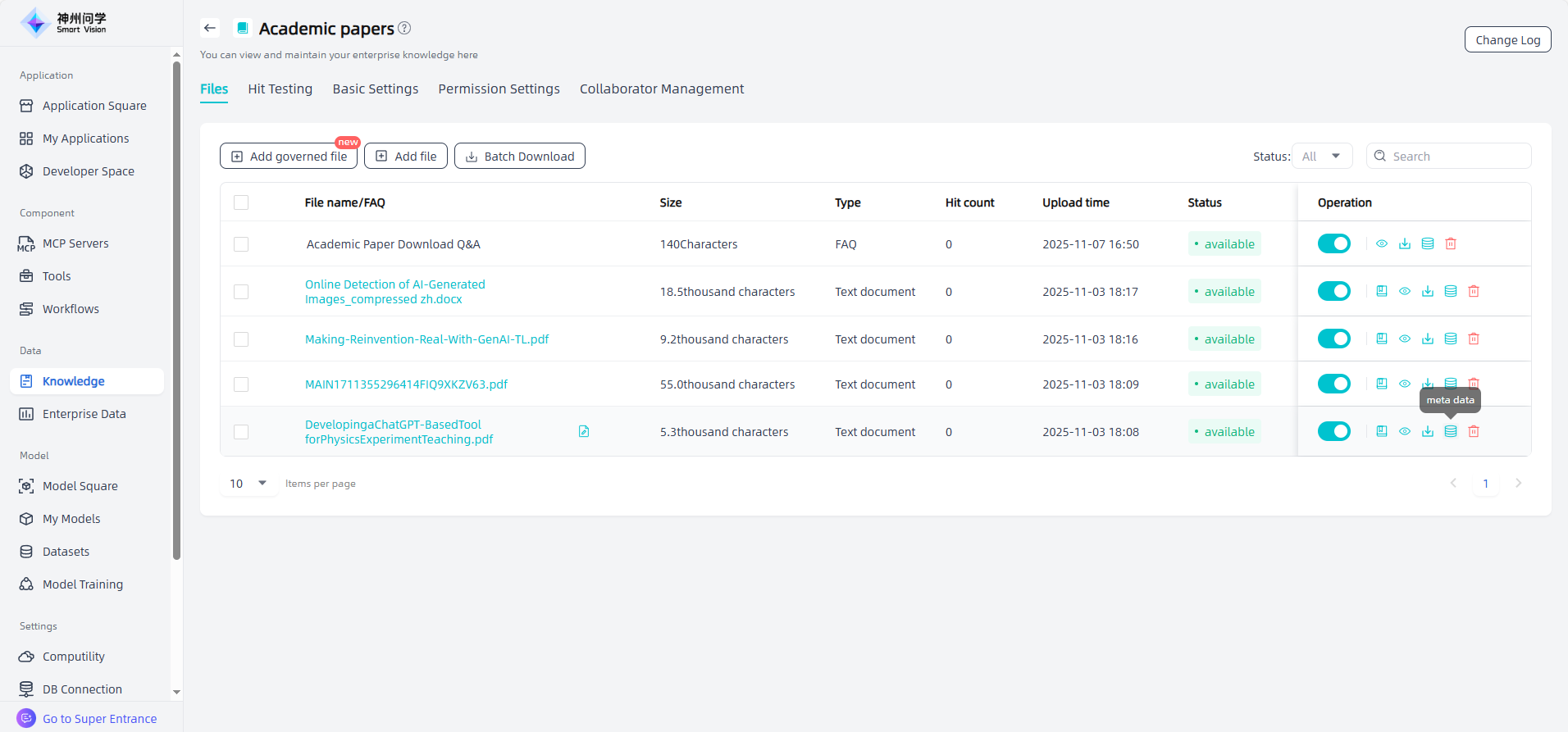This screenshot has width=1568, height=732.
Task: Open meta data for DevelopingaChatGPT-BasedTool file
Action: [x=1450, y=431]
